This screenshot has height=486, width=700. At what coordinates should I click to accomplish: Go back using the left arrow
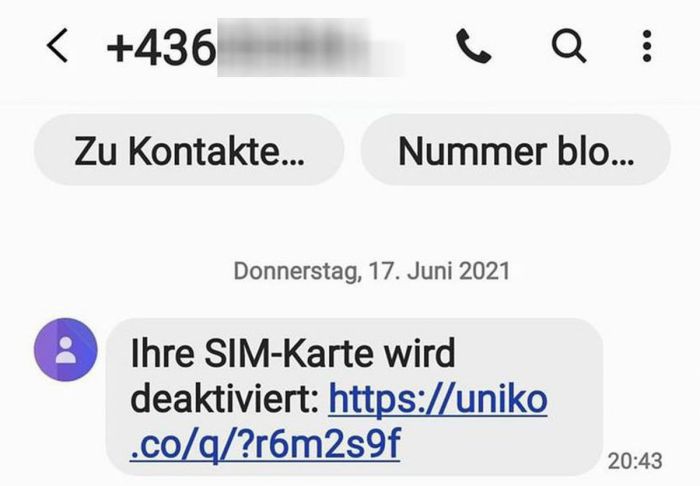tap(58, 45)
